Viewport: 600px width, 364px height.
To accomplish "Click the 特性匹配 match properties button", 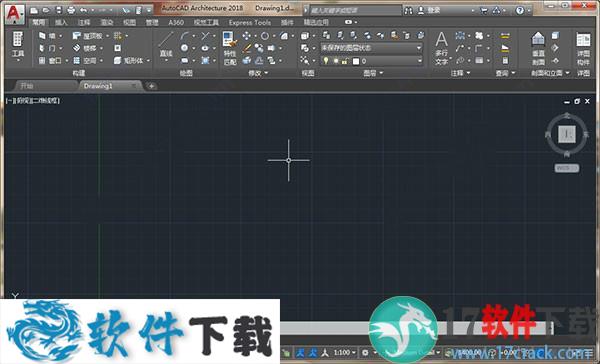I will pyautogui.click(x=230, y=48).
